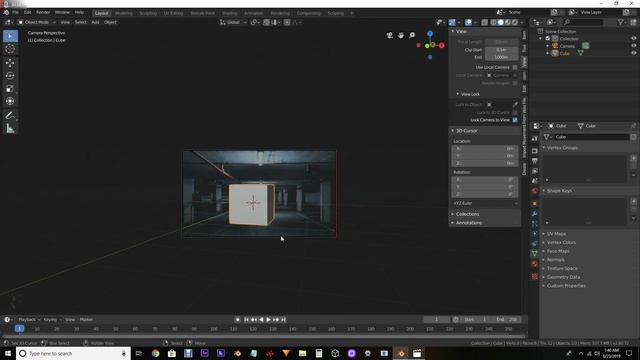Screen dimensions: 640x360
Task: Click the pan view hand icon
Action: click(x=401, y=36)
